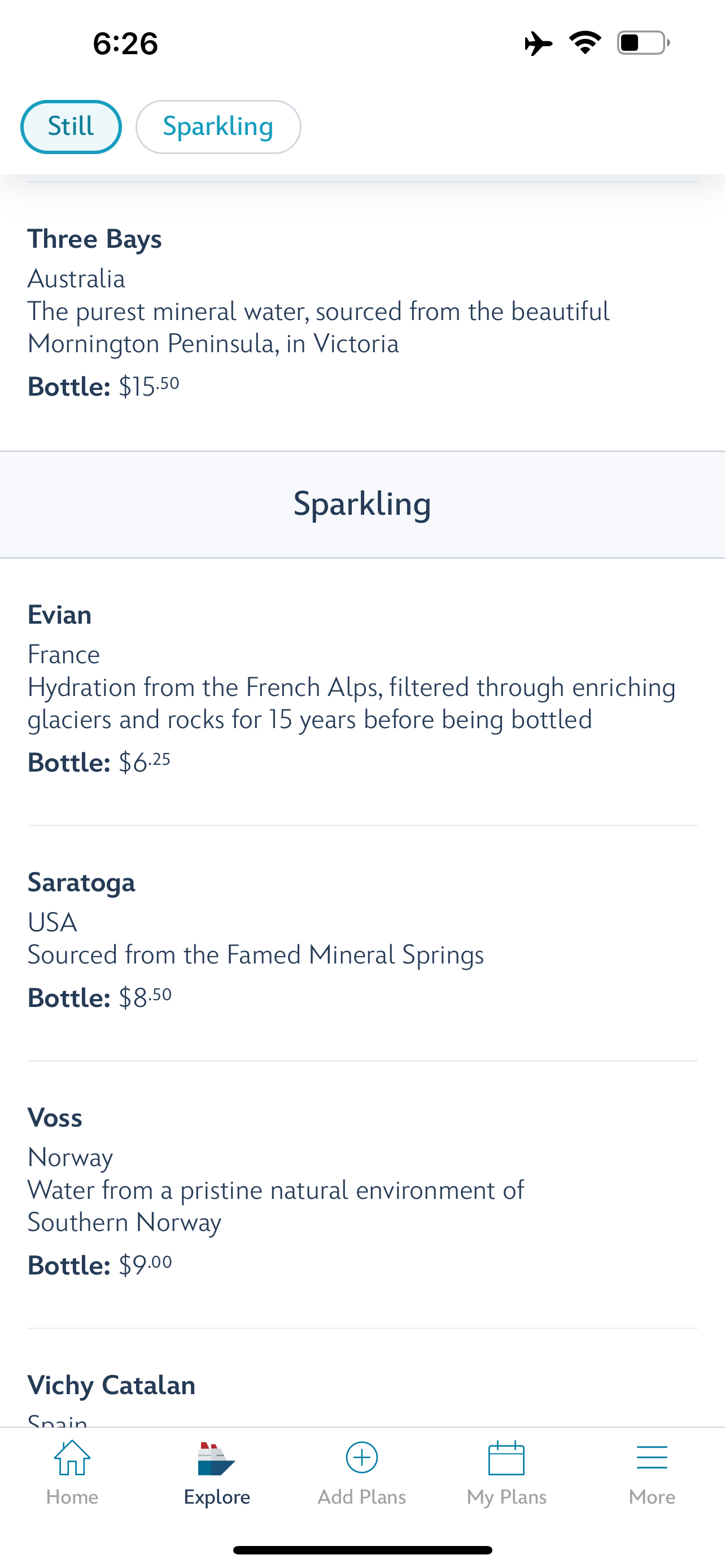
Task: Tap the 6:26 clock in status bar
Action: click(125, 44)
